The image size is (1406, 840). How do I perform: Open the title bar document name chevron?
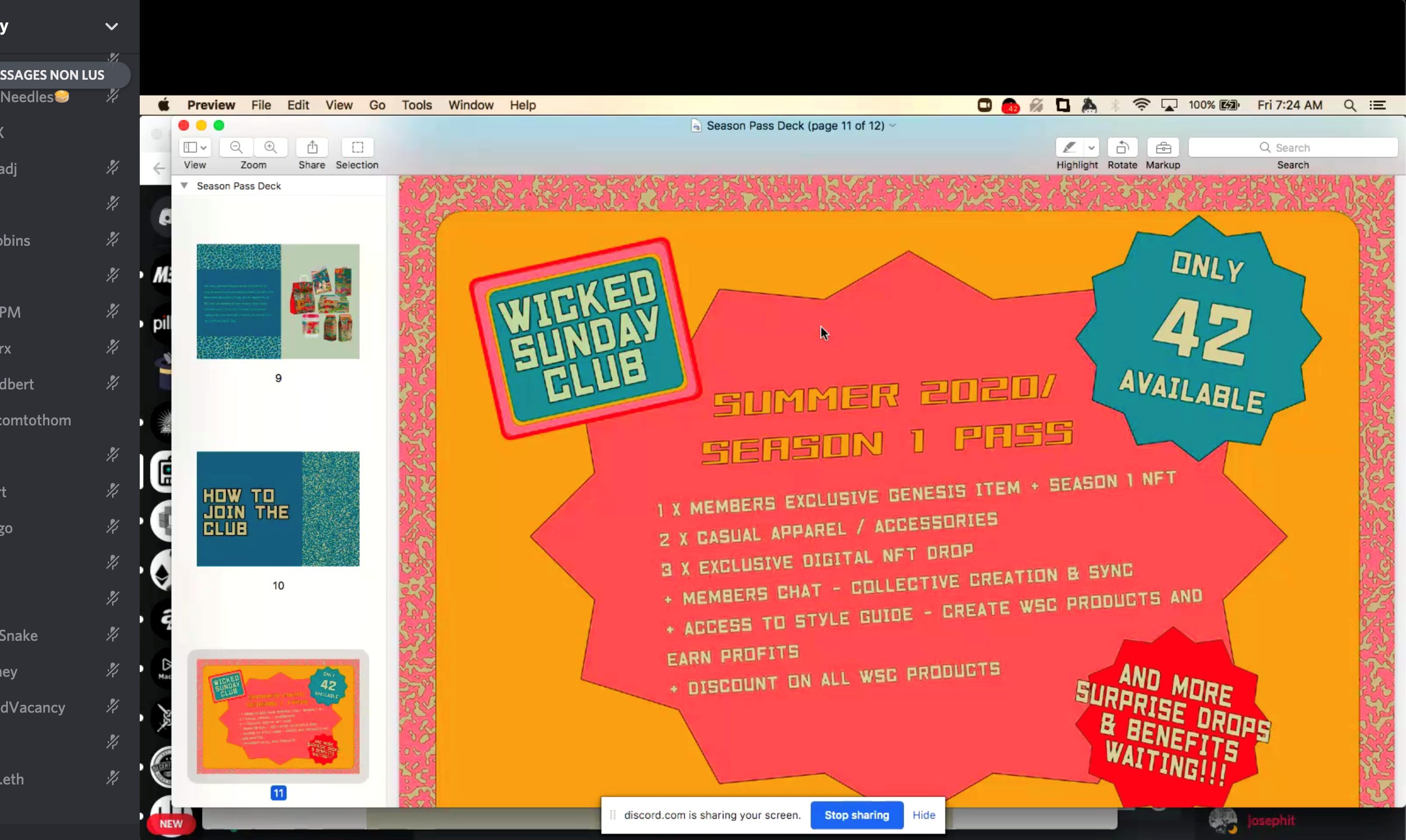[x=892, y=126]
